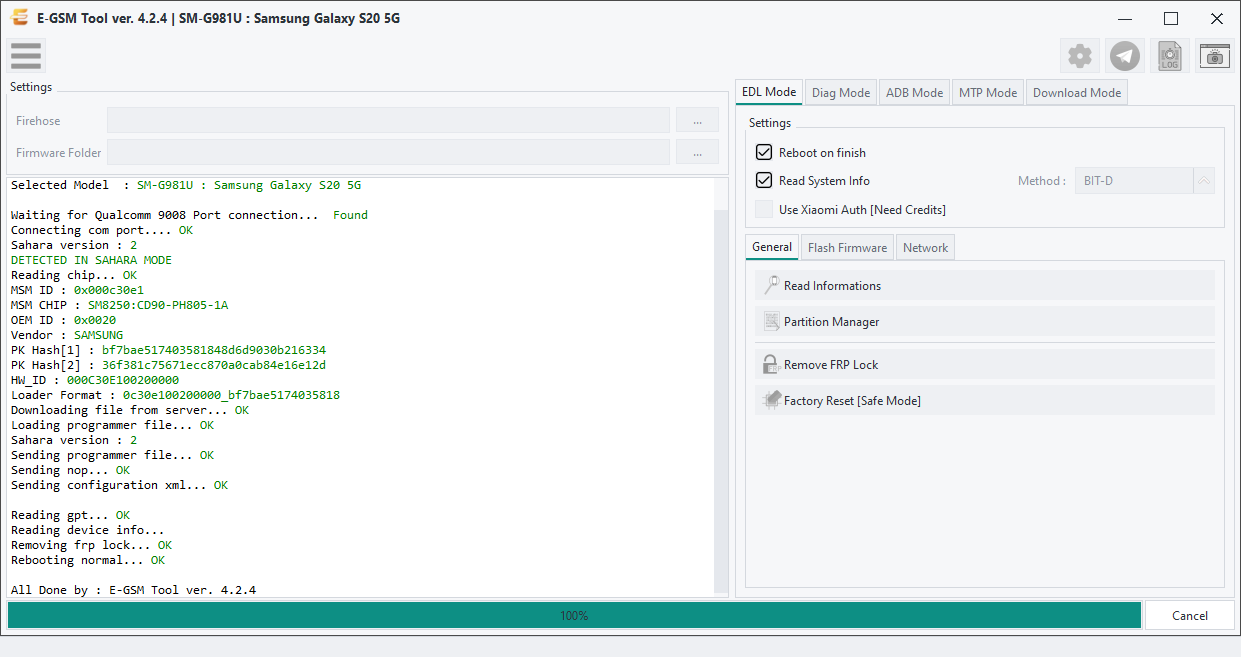Open the Telegram channel icon
1241x657 pixels.
(1126, 56)
